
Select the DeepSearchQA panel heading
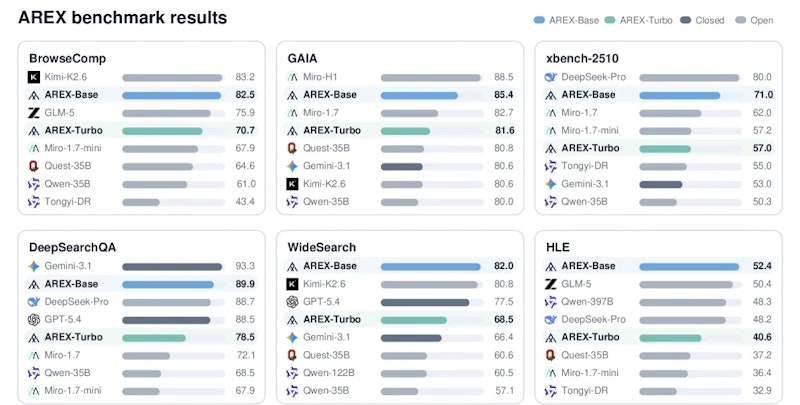click(72, 247)
